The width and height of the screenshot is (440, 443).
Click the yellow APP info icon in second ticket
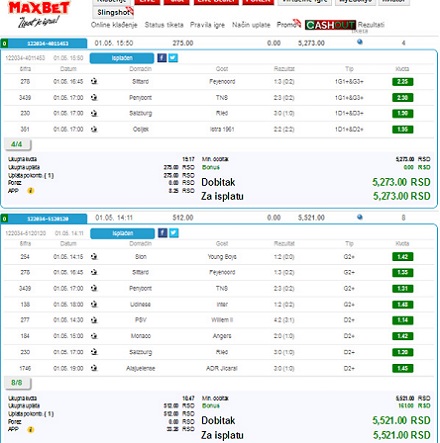(31, 430)
